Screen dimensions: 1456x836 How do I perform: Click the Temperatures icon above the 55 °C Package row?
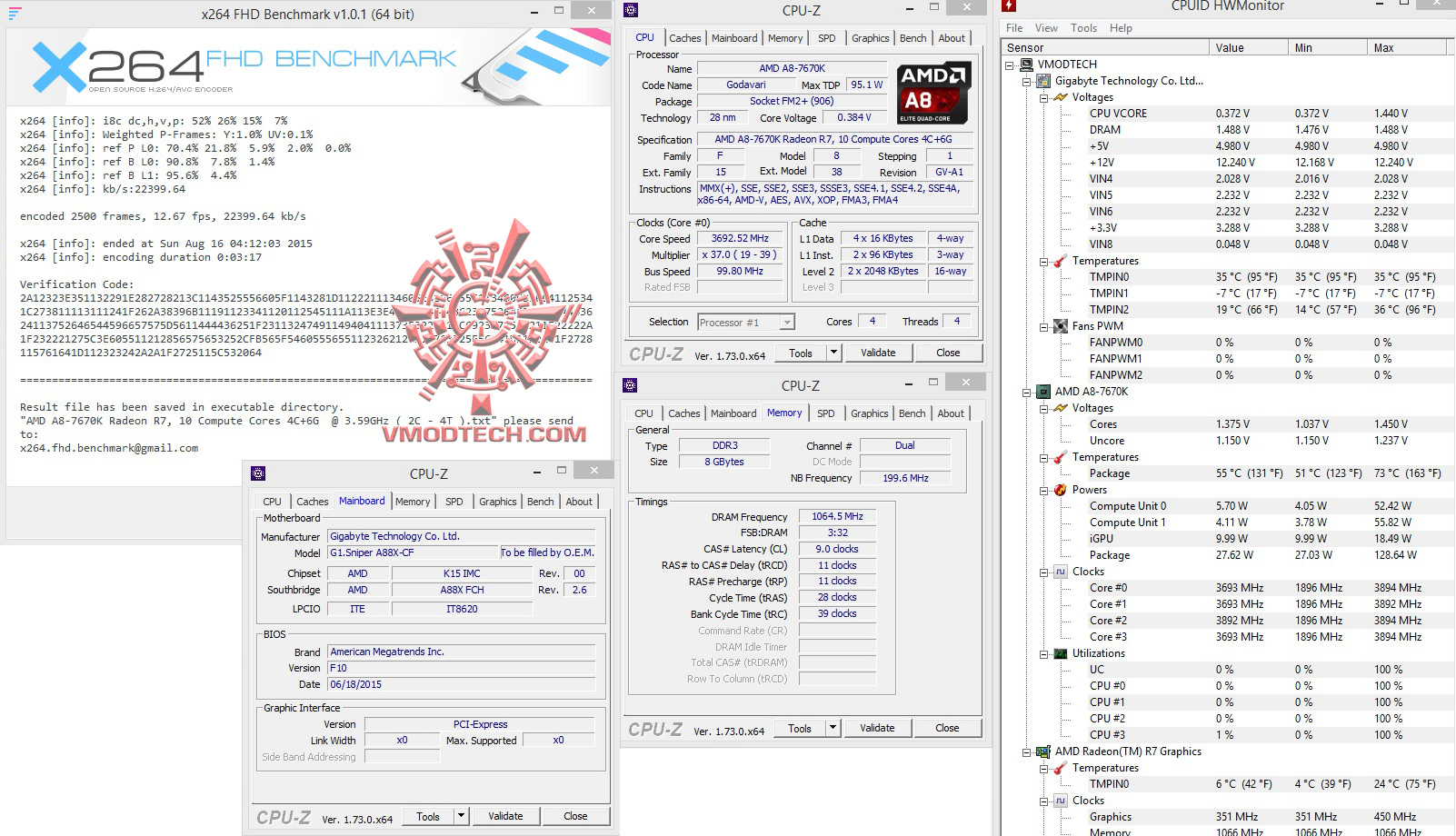1060,457
